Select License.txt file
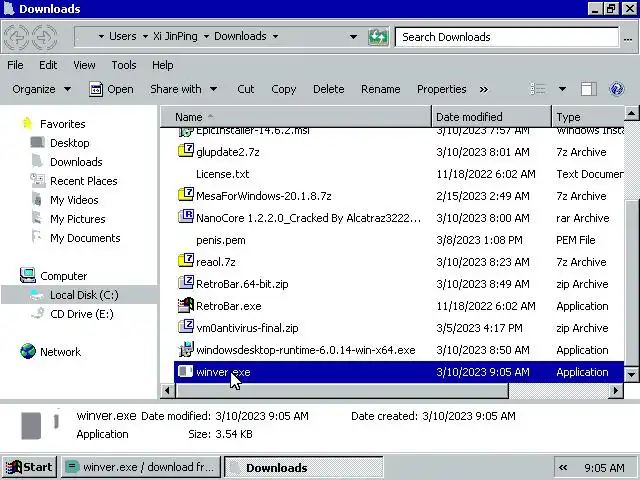This screenshot has width=640, height=480. (222, 174)
